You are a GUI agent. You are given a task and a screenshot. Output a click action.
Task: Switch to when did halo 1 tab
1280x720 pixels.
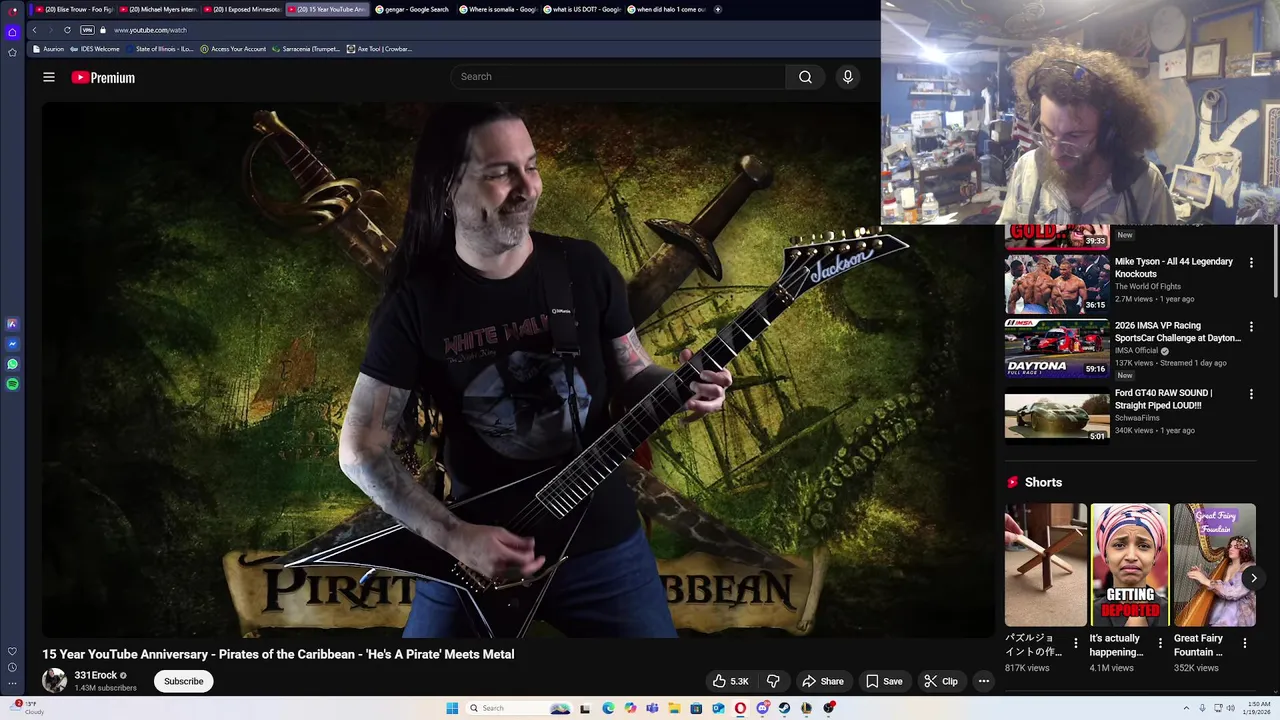point(665,9)
